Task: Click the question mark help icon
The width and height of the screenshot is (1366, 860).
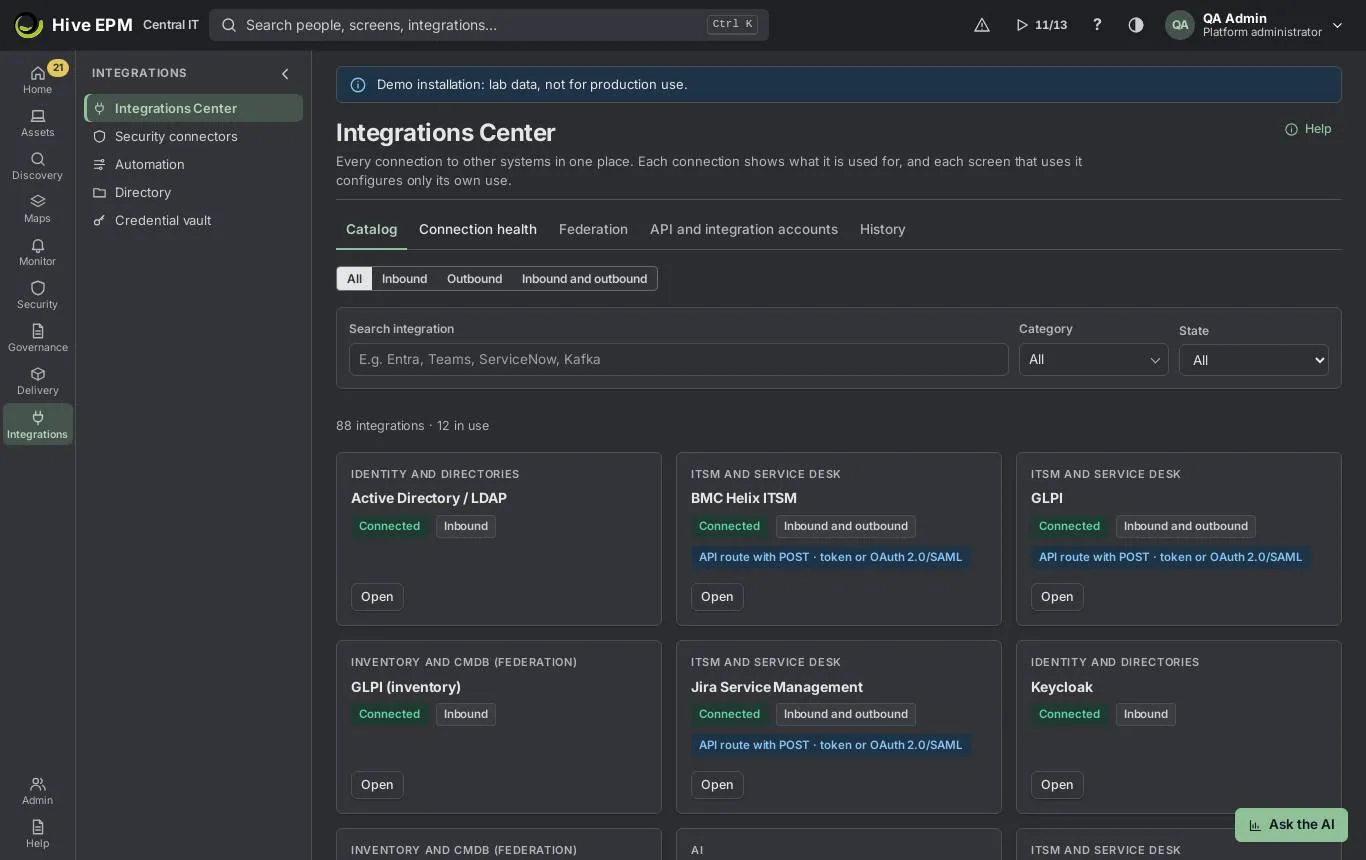Action: 1097,25
